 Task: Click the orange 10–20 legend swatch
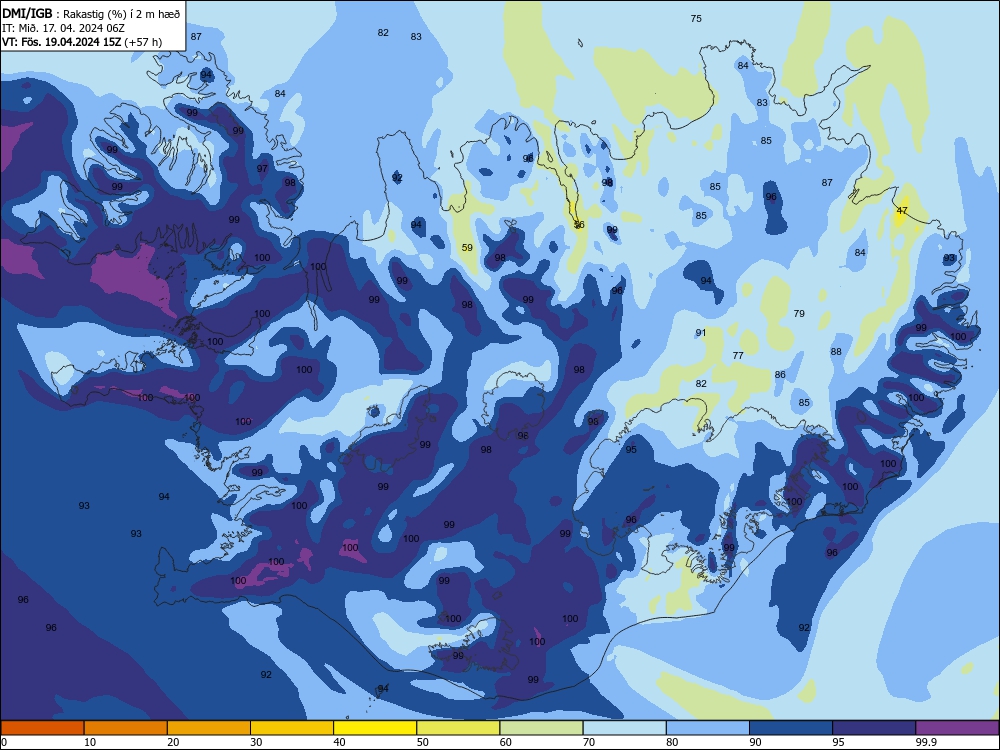[x=126, y=728]
